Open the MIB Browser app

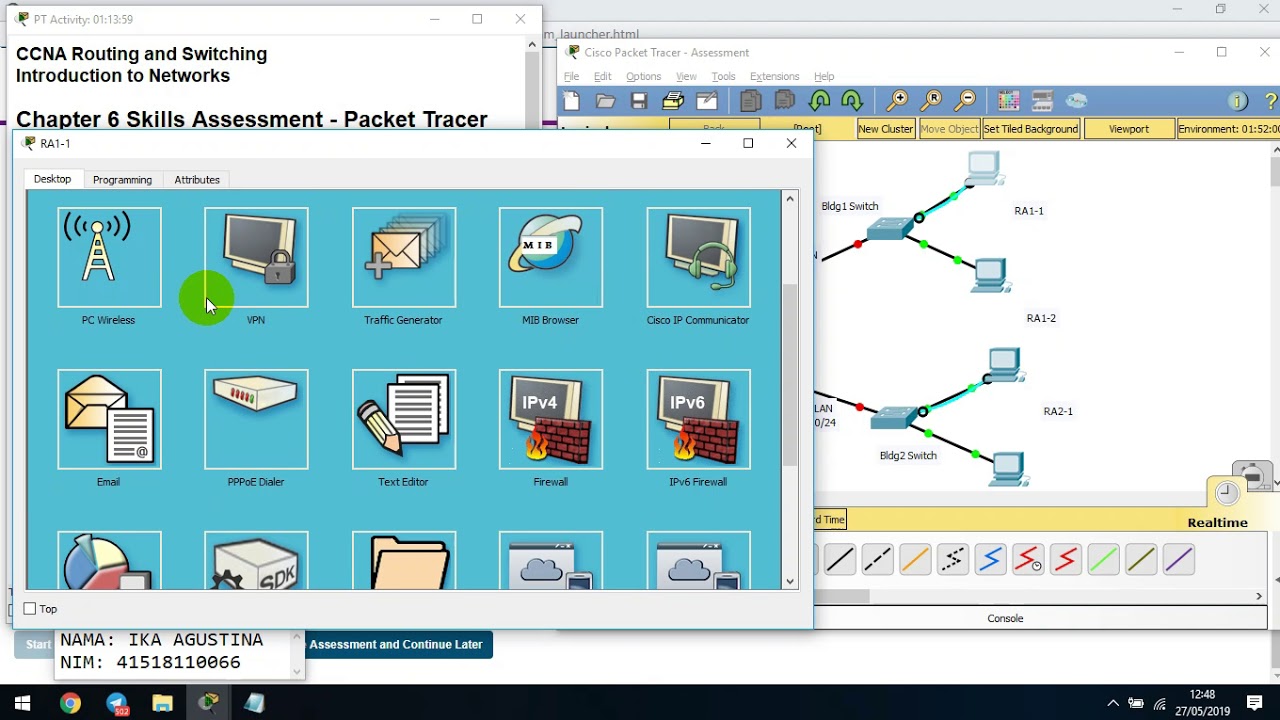[x=551, y=257]
